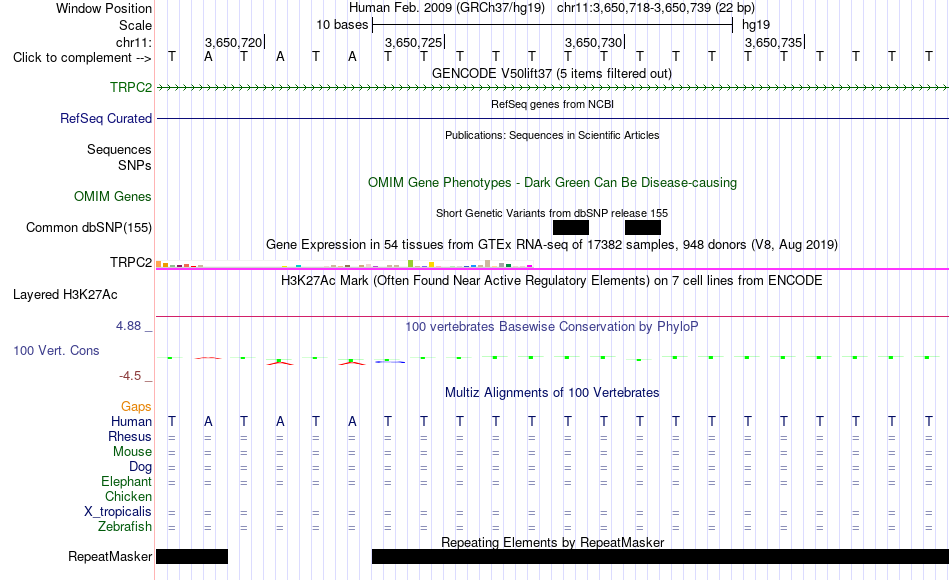Click the RefSeq Curated track label
The image size is (950, 580).
(105, 118)
